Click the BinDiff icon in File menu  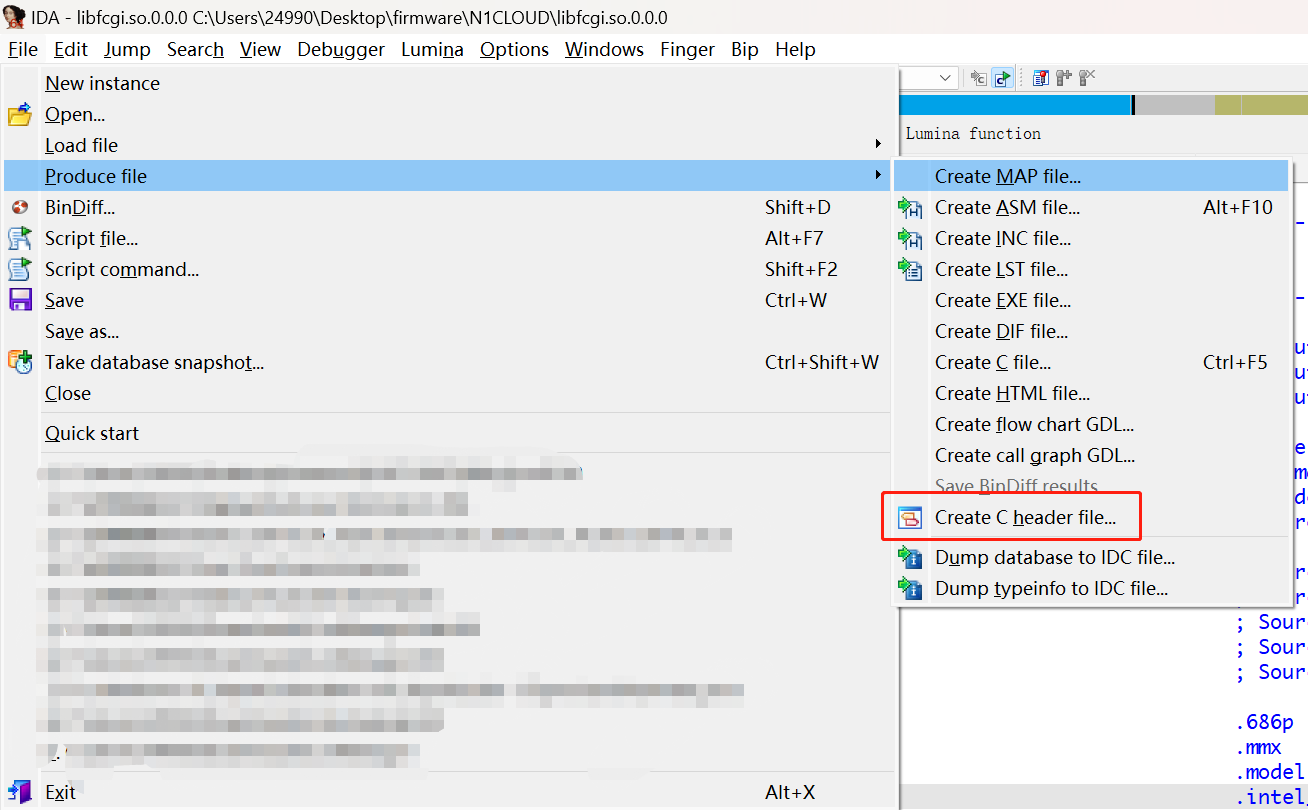tap(20, 208)
